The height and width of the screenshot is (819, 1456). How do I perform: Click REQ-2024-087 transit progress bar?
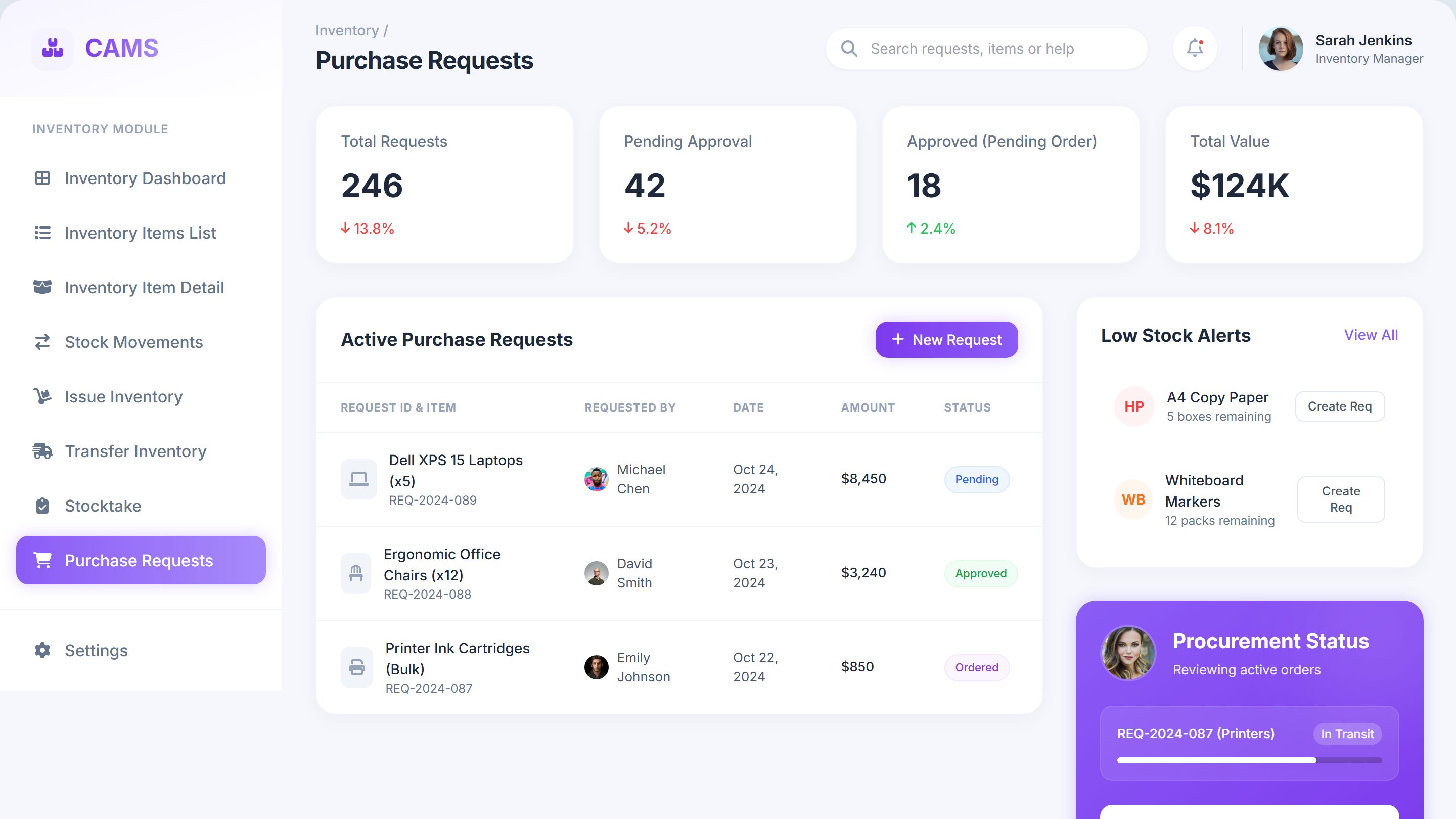tap(1249, 760)
